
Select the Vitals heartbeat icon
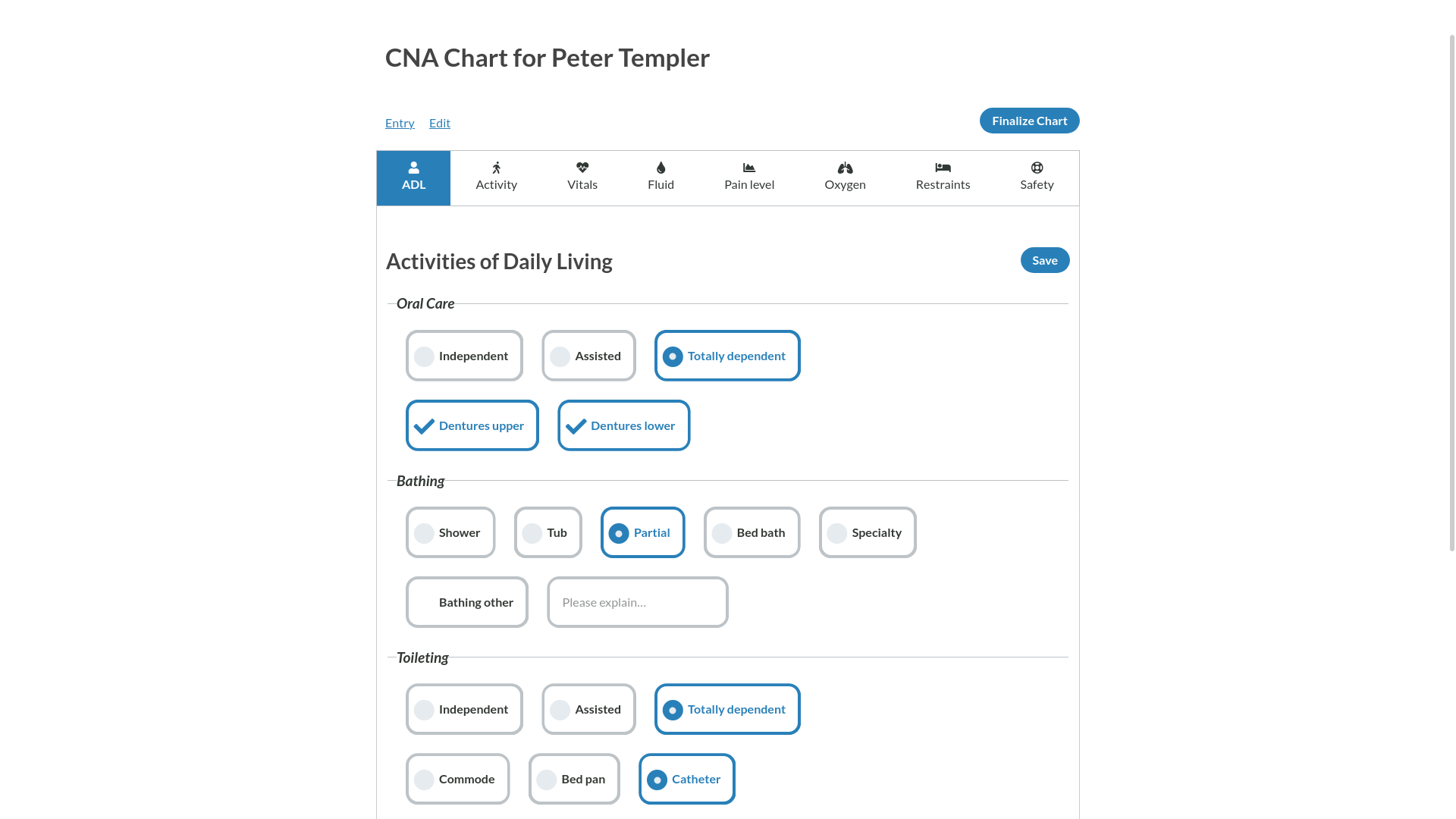(x=582, y=168)
